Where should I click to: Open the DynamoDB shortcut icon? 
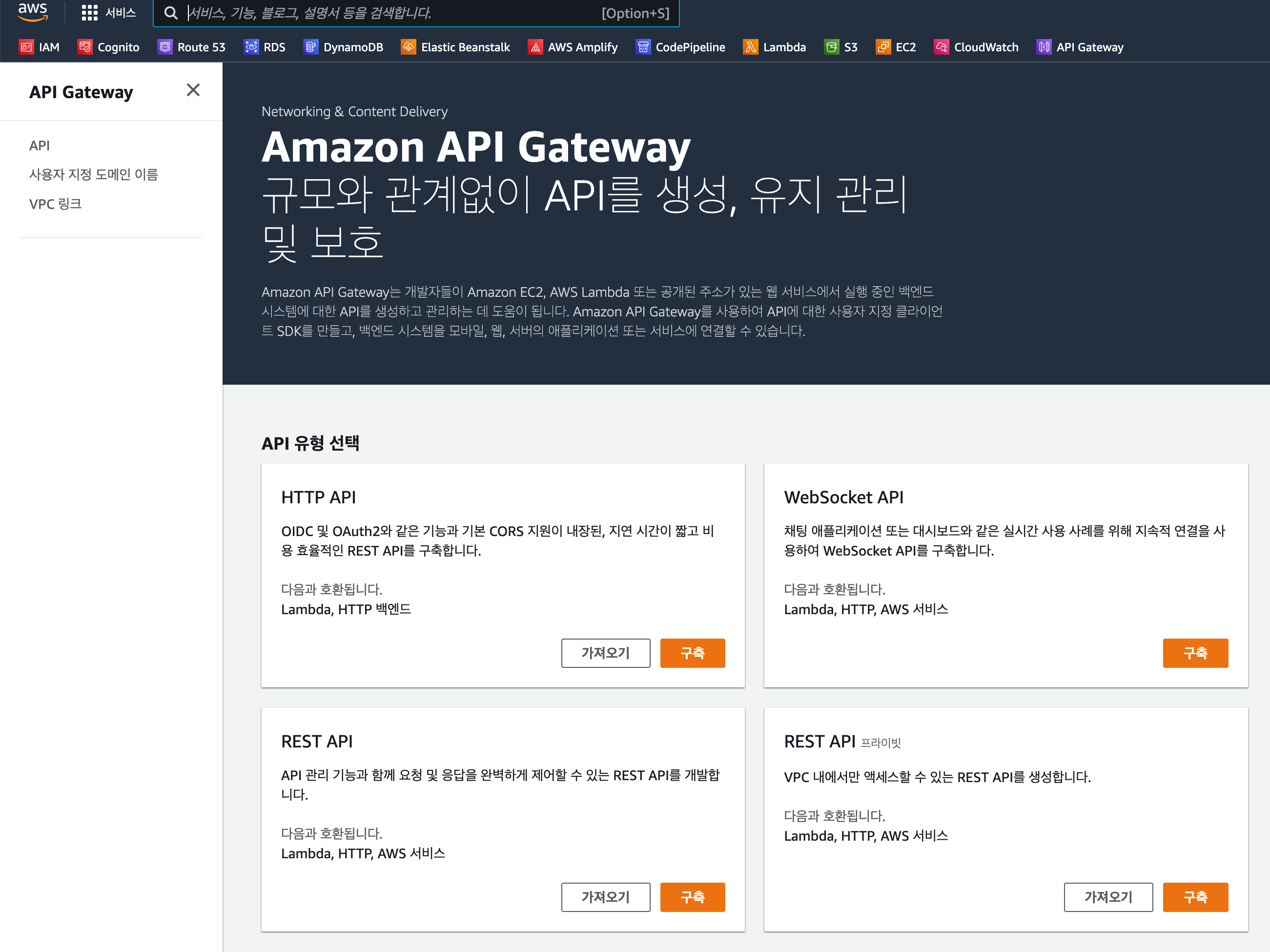pos(310,47)
